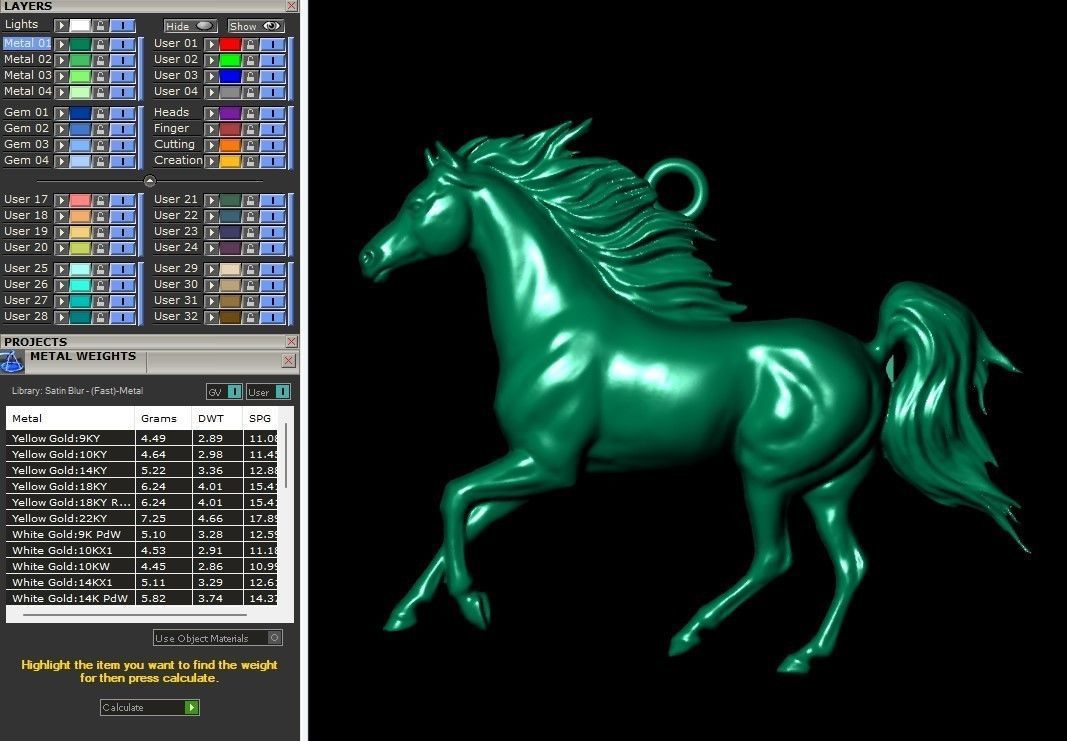1067x741 pixels.
Task: Expand the Gem 01 layer arrow
Action: coord(62,113)
